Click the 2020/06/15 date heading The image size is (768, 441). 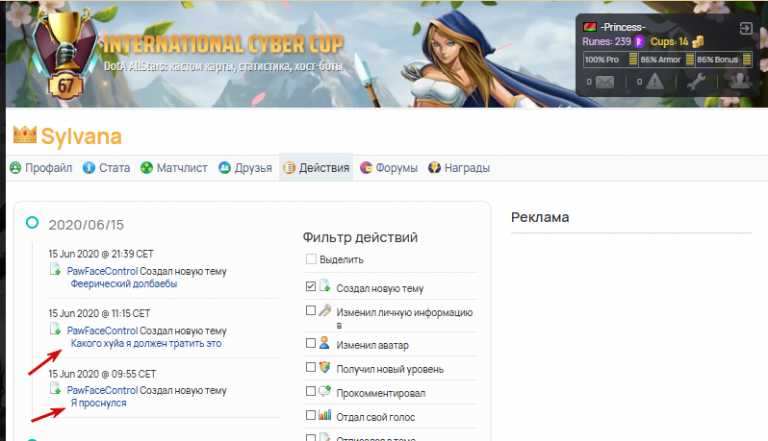[x=86, y=225]
